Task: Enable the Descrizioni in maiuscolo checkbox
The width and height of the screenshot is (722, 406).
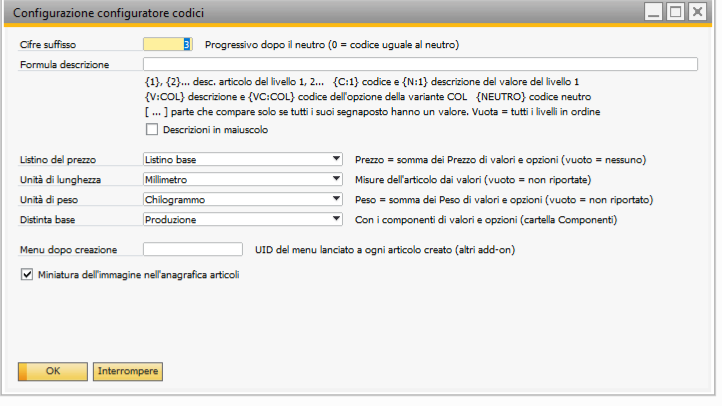Action: click(152, 130)
